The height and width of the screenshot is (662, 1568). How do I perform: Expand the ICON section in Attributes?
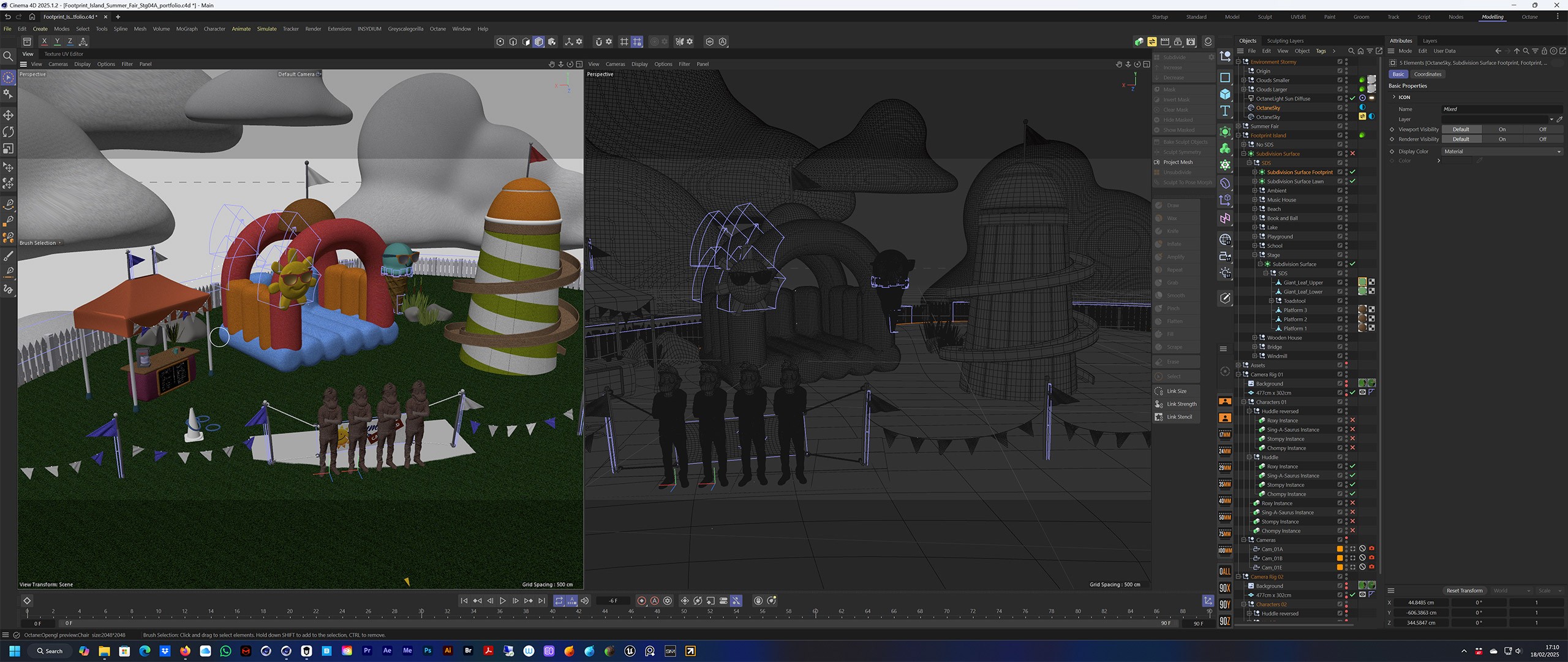click(1395, 97)
